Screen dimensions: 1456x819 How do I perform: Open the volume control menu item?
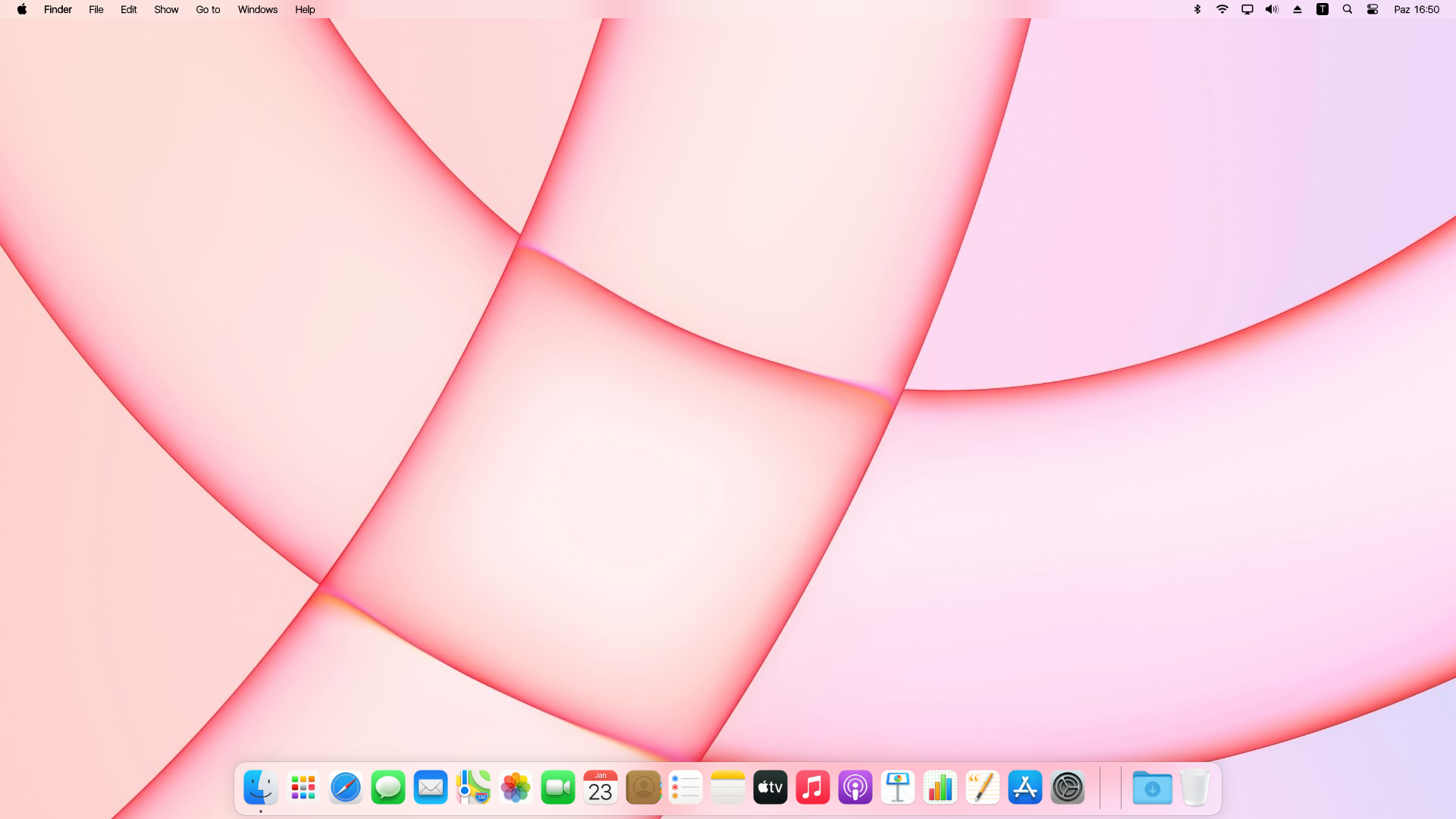pyautogui.click(x=1272, y=9)
